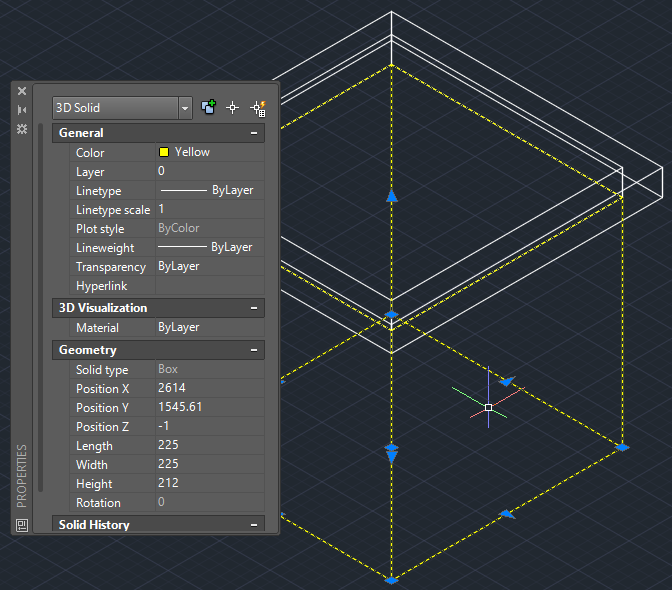The height and width of the screenshot is (590, 672).
Task: Click the Solid type Box value
Action: (210, 369)
